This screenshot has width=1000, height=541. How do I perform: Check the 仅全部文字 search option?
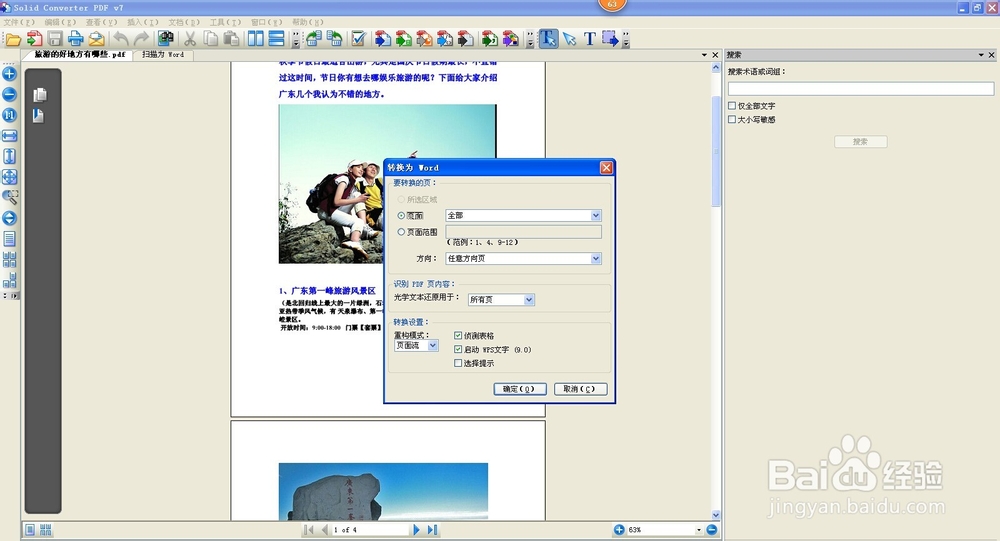(x=732, y=106)
